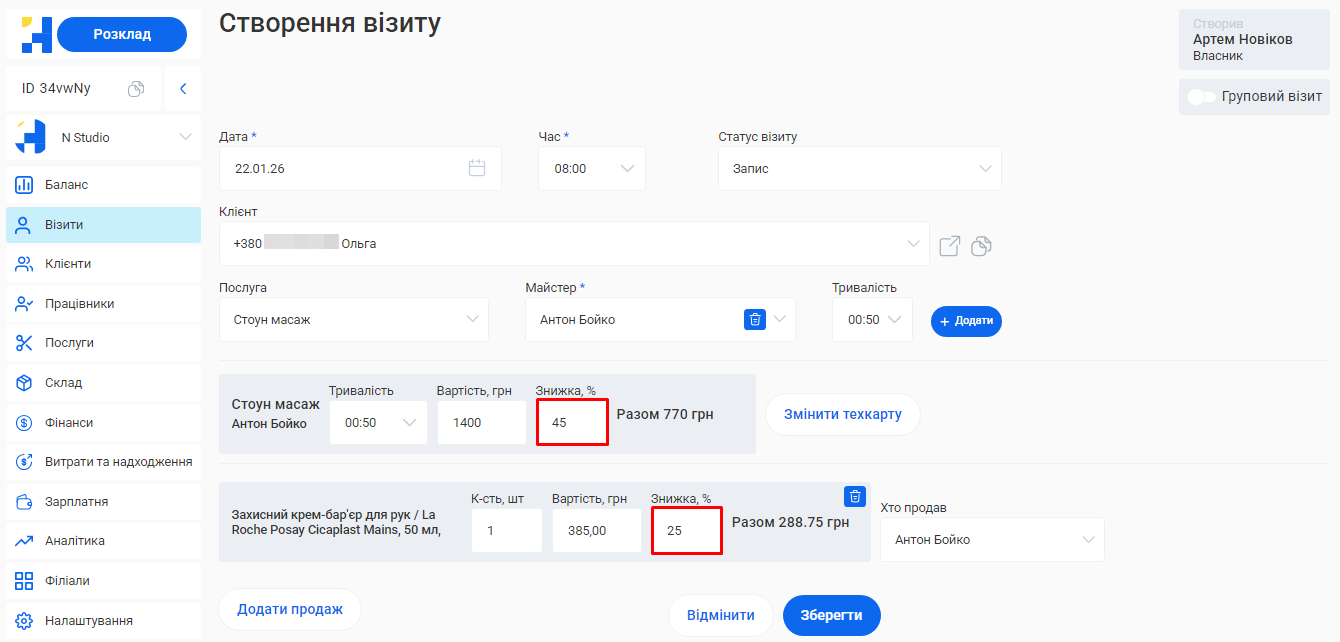1340x642 pixels.
Task: Remove master Антон Бойко with the trash icon
Action: [755, 319]
